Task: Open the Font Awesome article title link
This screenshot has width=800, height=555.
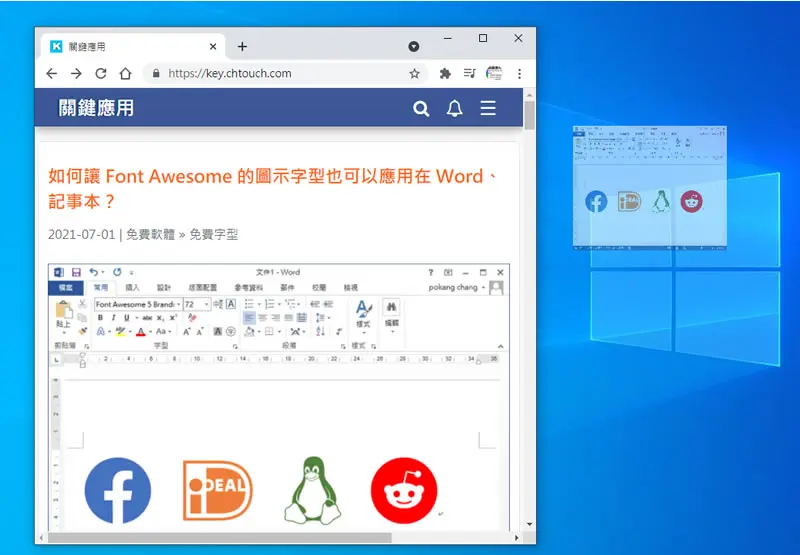Action: coord(273,188)
